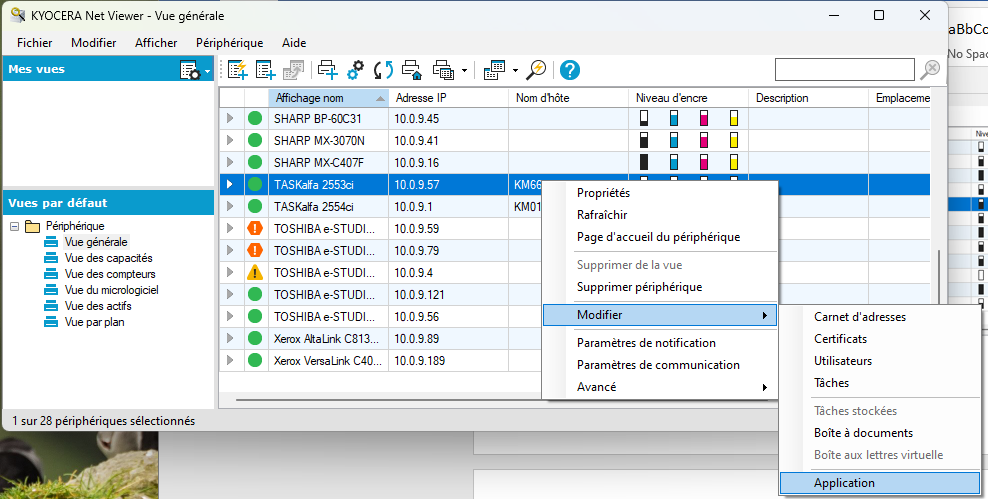Sort by the Affichage nom column header

328,98
